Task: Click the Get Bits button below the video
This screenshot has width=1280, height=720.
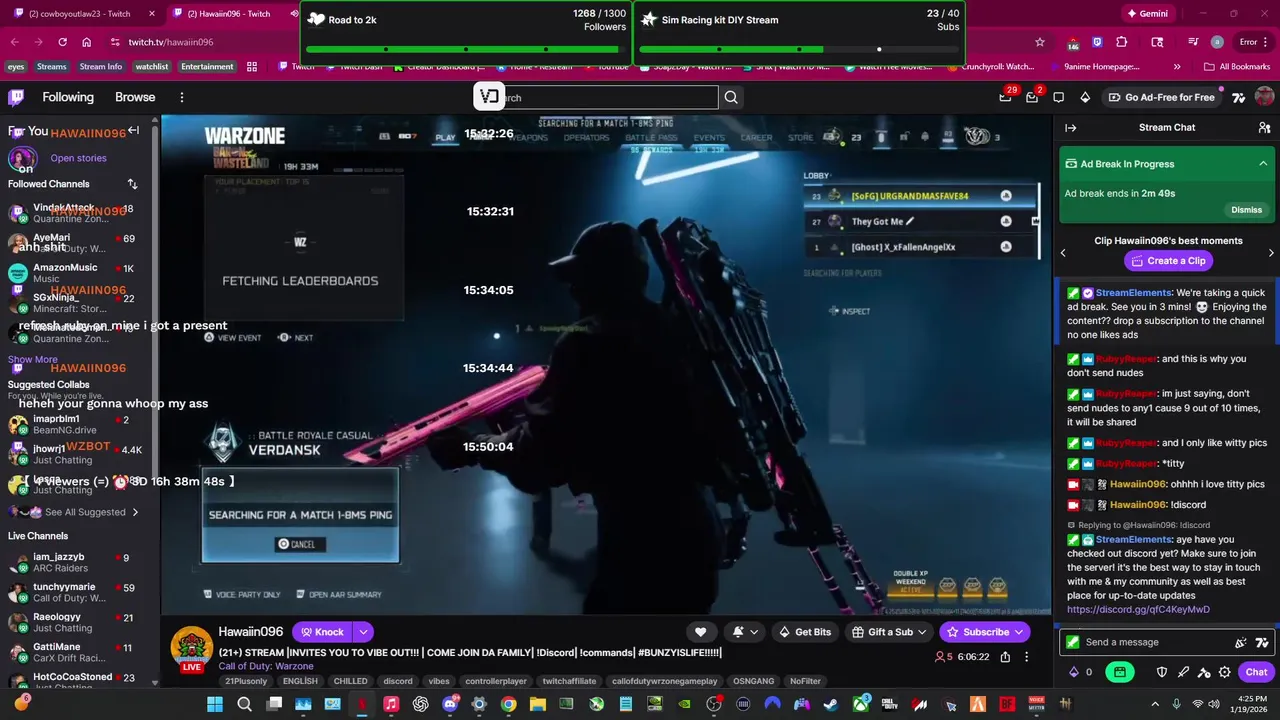Action: pos(805,632)
